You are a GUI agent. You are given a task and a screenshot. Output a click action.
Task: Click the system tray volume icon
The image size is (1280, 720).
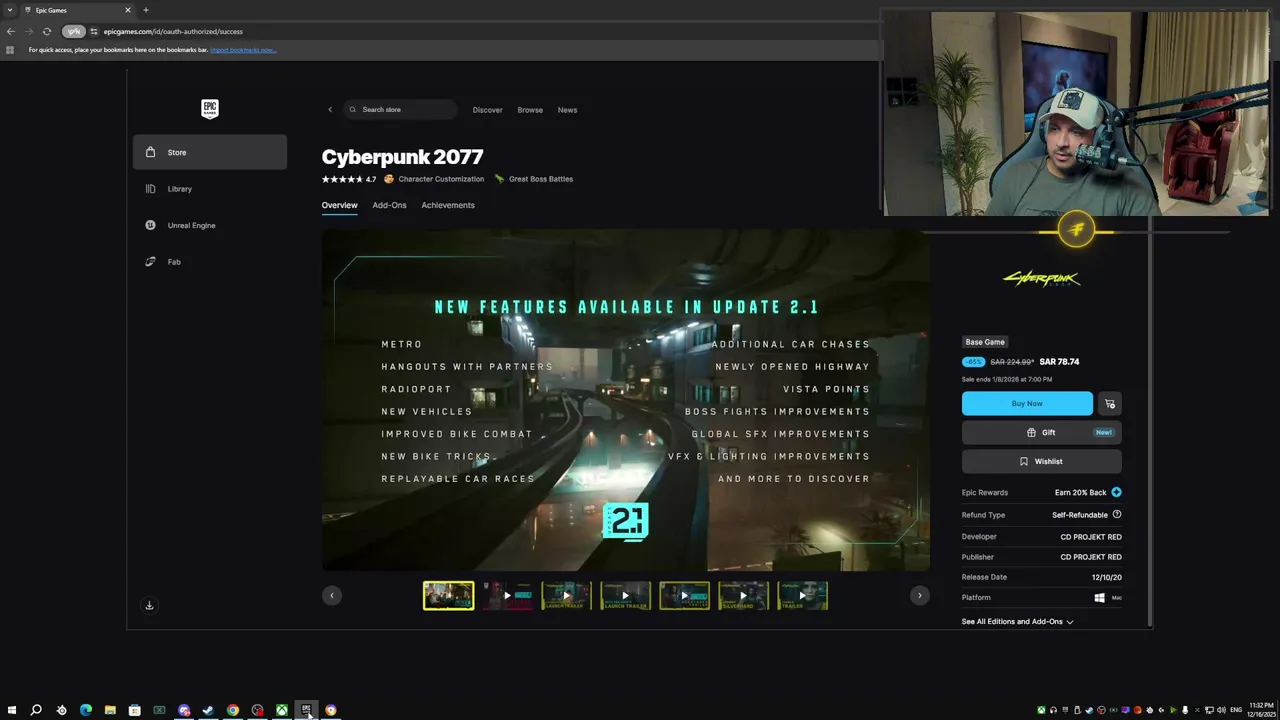1222,710
